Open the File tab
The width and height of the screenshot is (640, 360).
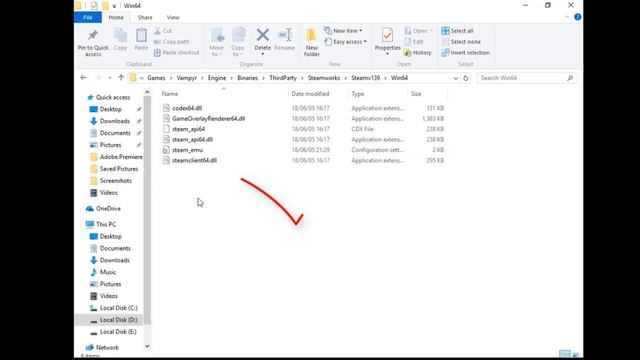coord(88,18)
